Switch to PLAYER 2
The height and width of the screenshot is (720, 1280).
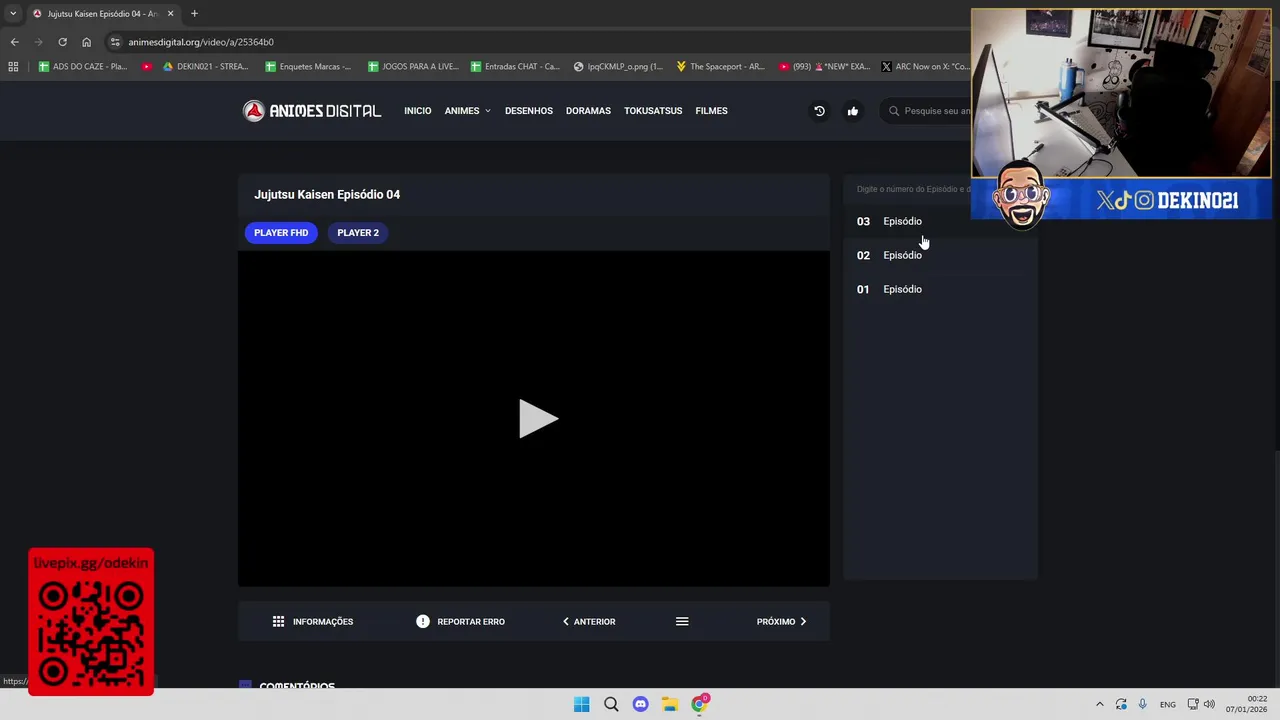click(x=358, y=233)
